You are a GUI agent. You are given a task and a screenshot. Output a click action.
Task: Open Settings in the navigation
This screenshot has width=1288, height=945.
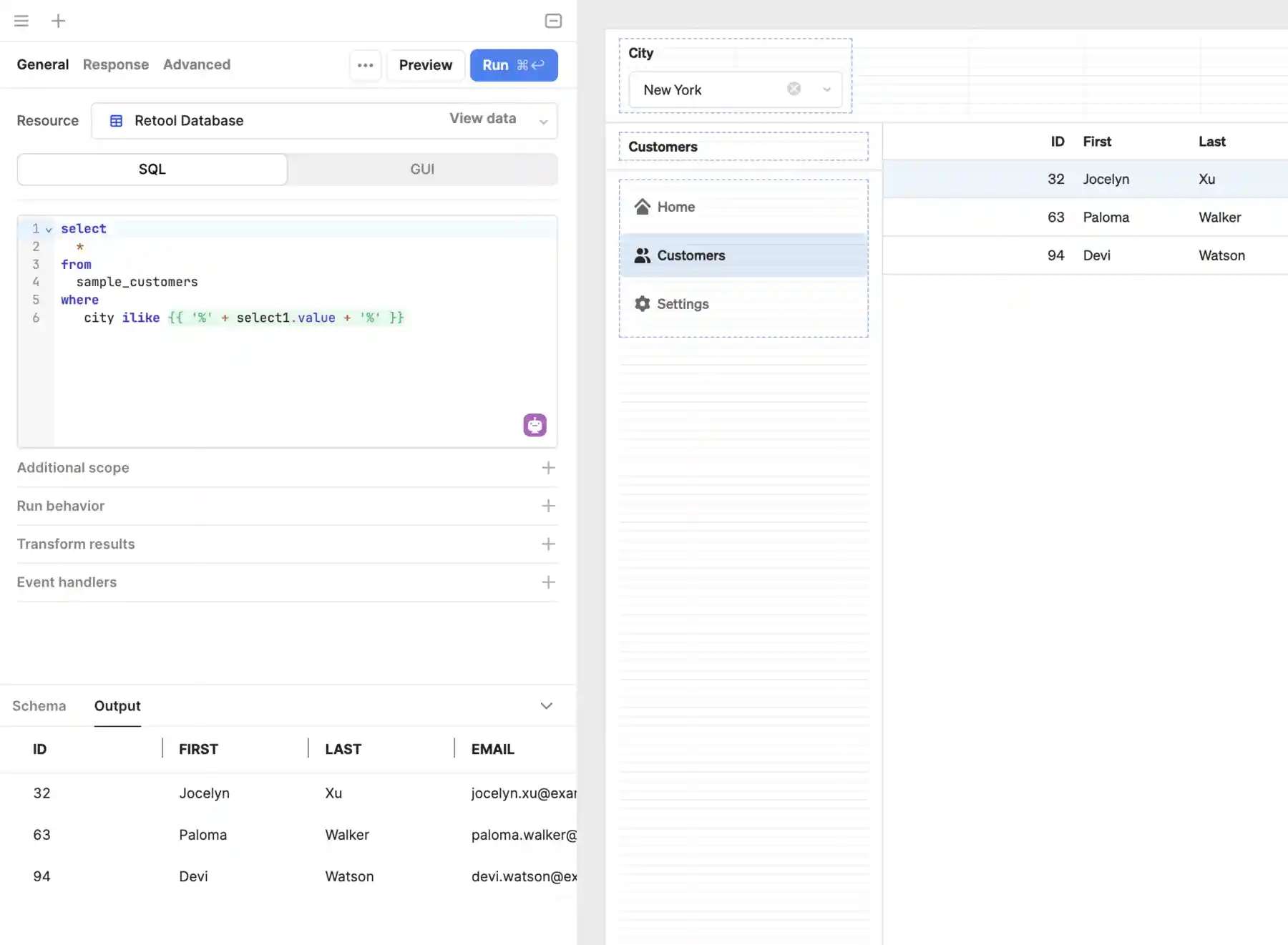click(x=744, y=304)
